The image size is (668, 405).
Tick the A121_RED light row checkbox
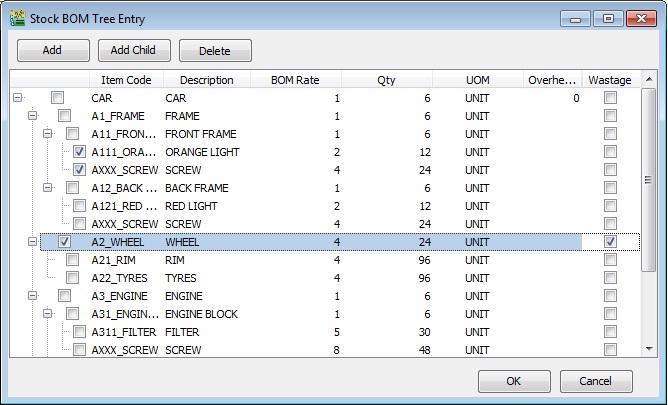(79, 206)
